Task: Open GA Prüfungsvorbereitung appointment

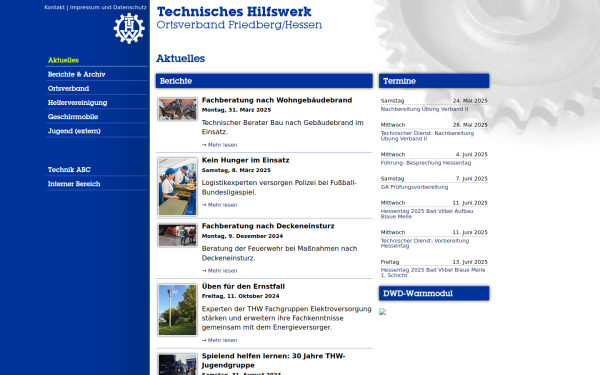Action: click(x=414, y=187)
